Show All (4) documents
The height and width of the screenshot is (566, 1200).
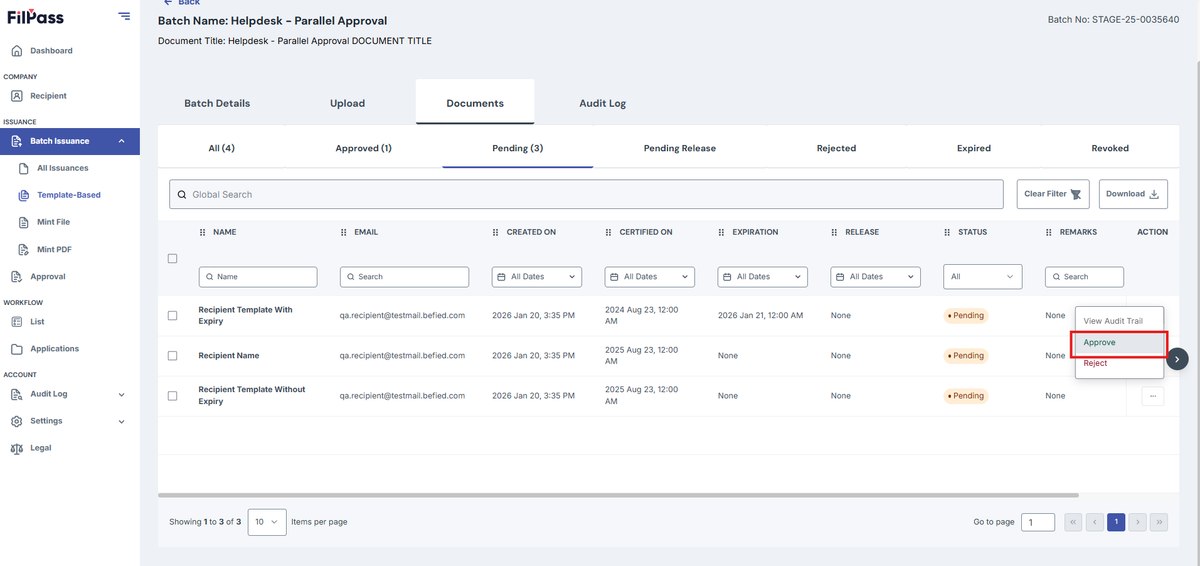click(221, 148)
